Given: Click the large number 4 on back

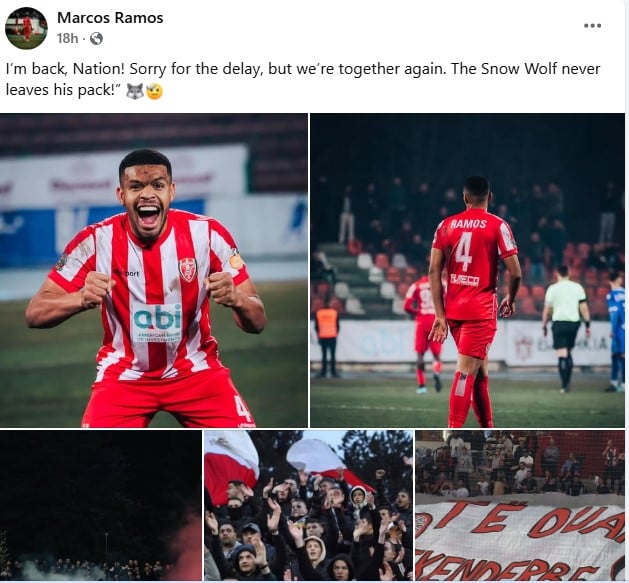Looking at the screenshot, I should pos(463,252).
